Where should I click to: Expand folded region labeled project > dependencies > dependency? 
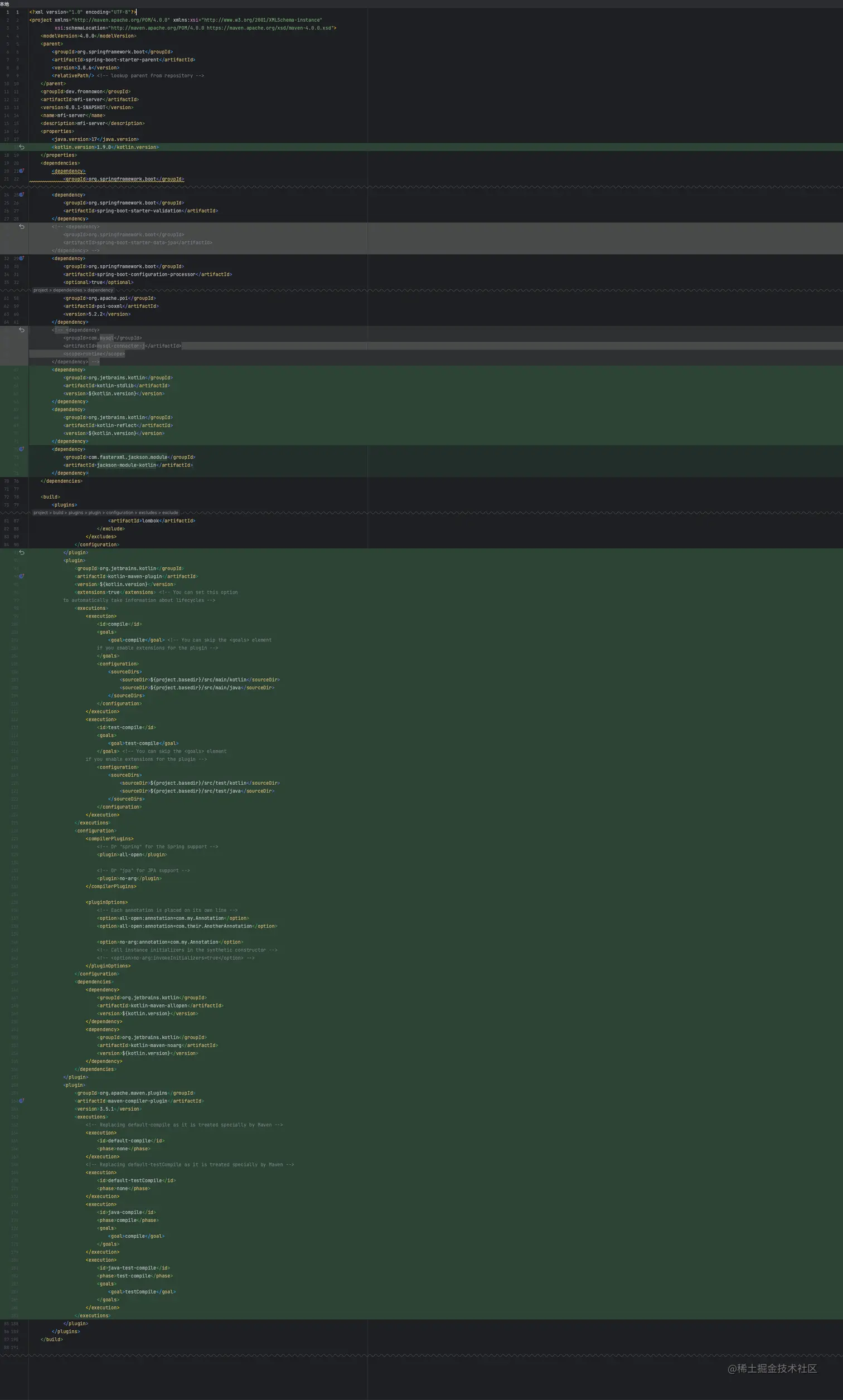coord(73,290)
